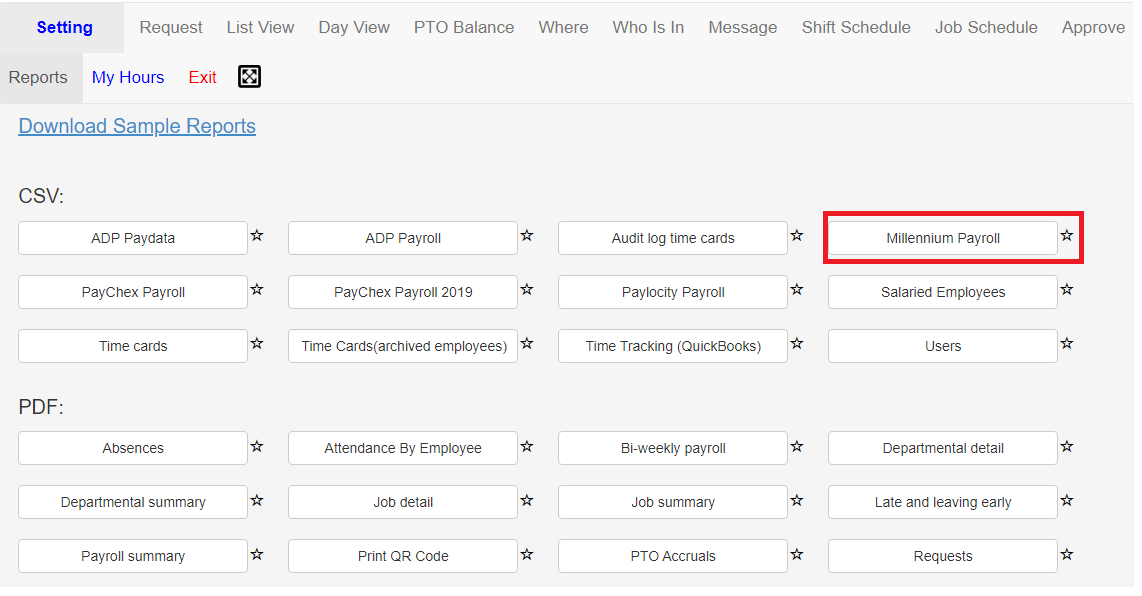
Task: Star the Requests PDF report
Action: click(1067, 554)
